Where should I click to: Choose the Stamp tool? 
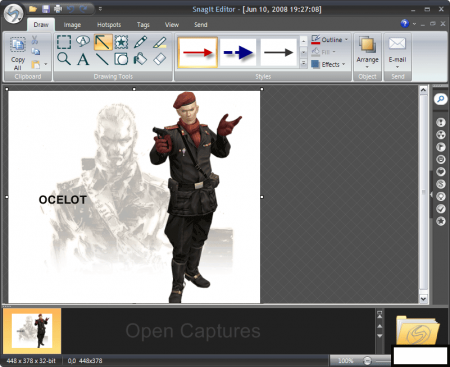pyautogui.click(x=122, y=42)
